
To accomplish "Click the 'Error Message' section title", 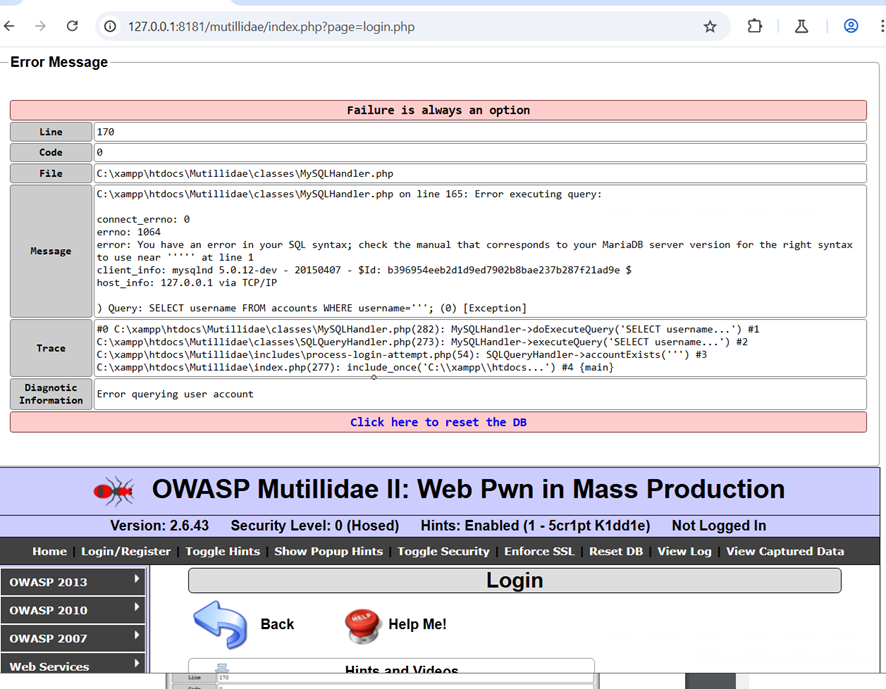I will click(x=59, y=62).
